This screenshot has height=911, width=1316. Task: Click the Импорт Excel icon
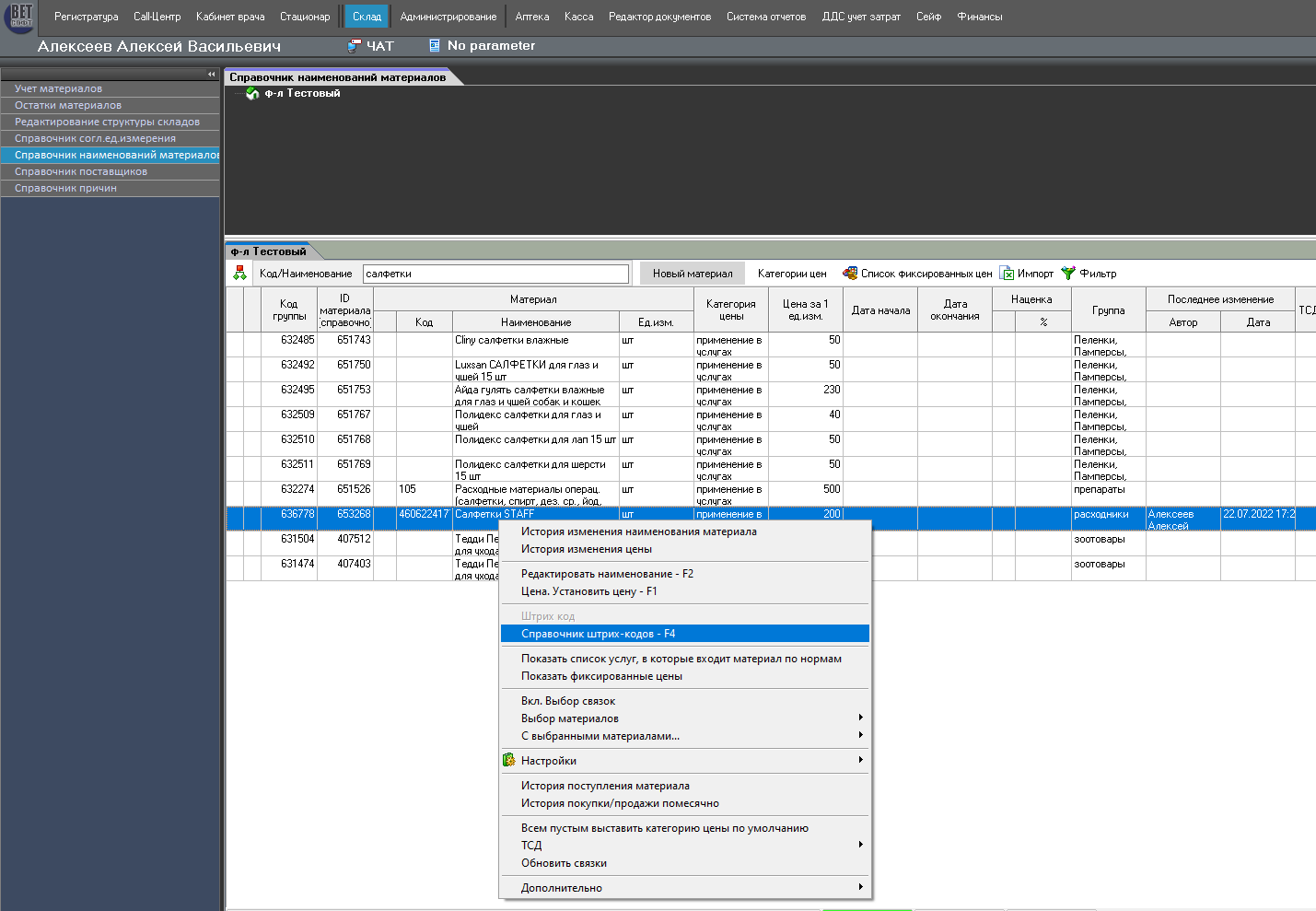[x=1007, y=274]
